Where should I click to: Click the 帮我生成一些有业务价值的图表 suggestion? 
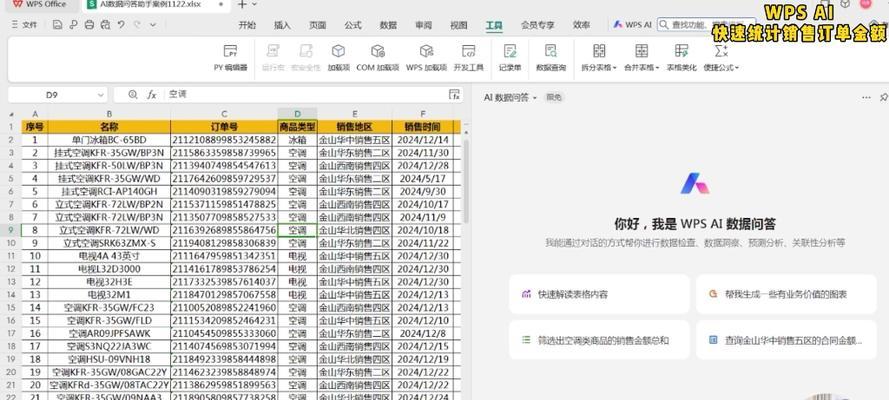[786, 294]
